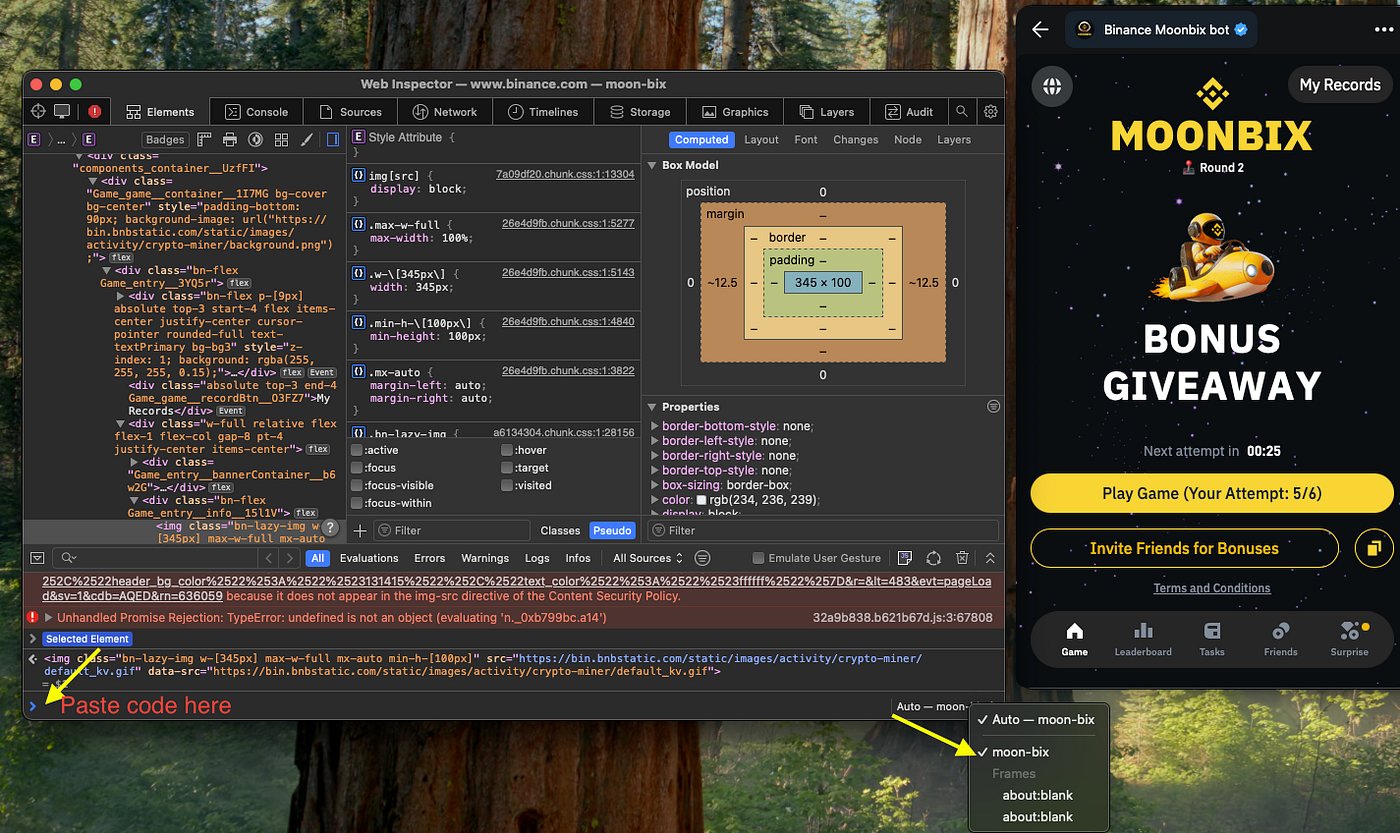Viewport: 1400px width, 833px height.
Task: Enable the :target pseudo-class checkbox
Action: click(x=507, y=467)
